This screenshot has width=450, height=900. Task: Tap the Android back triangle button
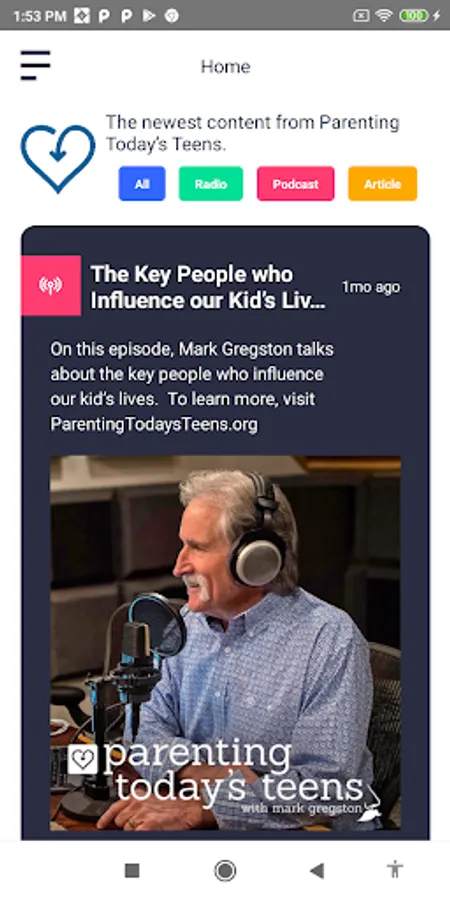(x=317, y=871)
